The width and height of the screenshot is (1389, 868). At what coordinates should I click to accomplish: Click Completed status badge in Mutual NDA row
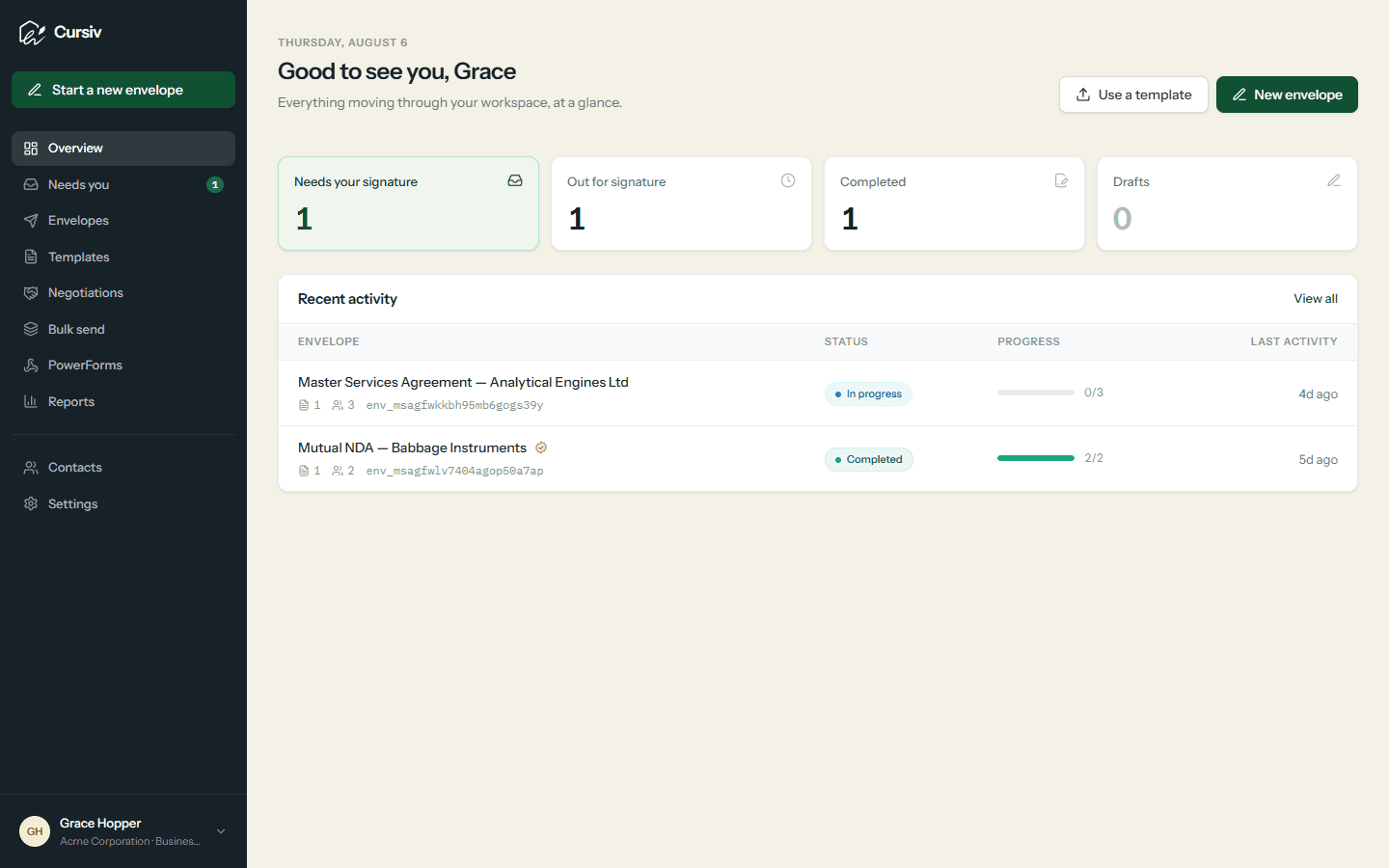coord(869,459)
